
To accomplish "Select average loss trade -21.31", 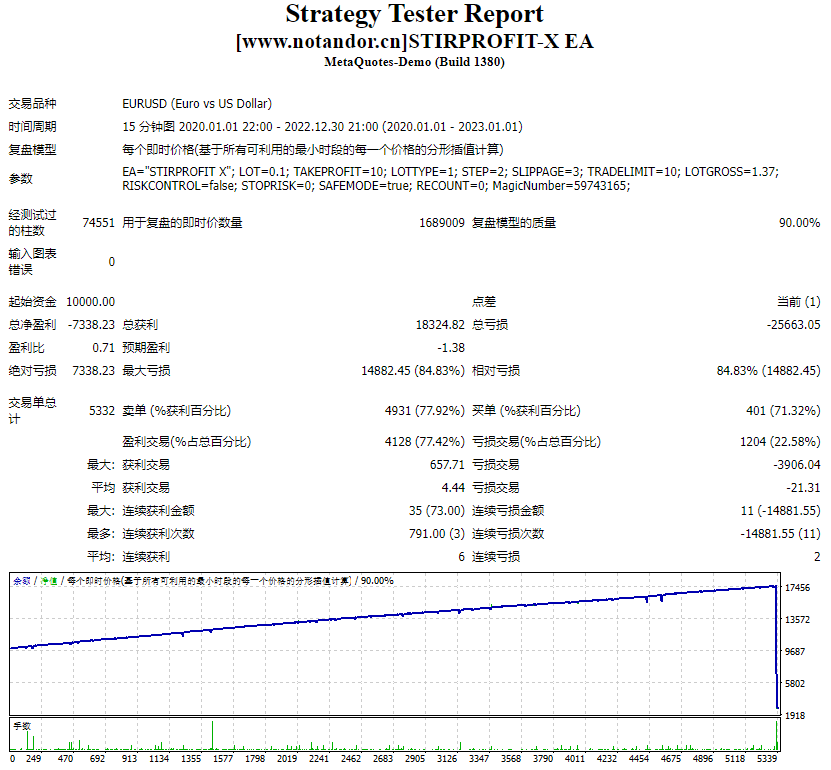I will point(803,488).
